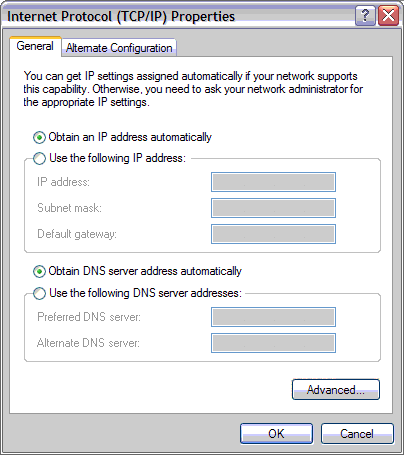Close the TCP/IP Properties dialog

[388, 15]
